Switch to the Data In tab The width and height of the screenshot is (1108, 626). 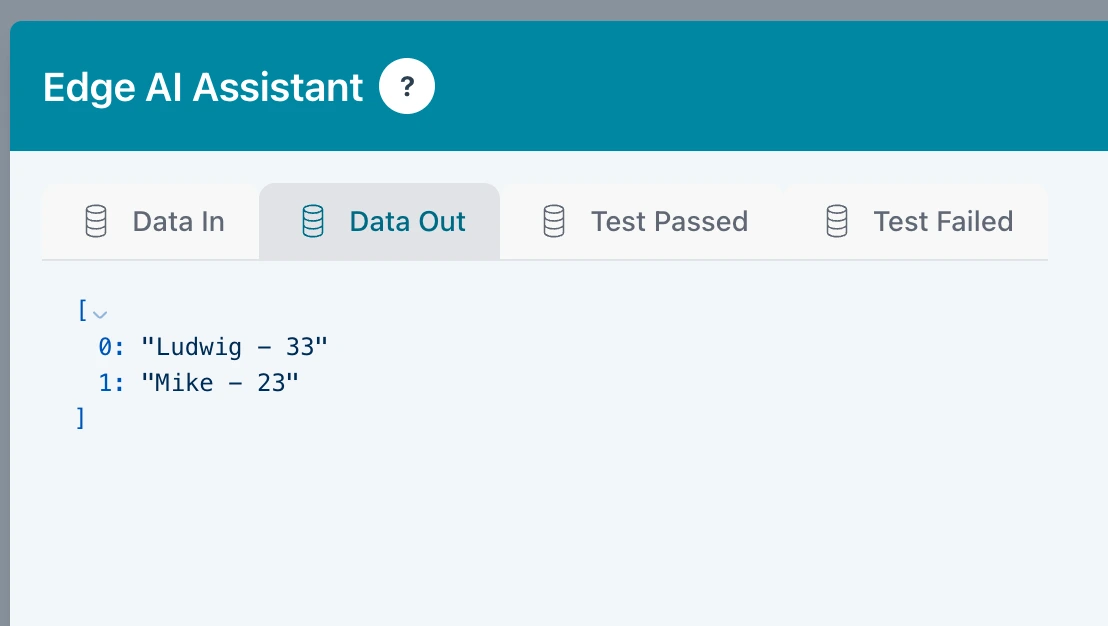pyautogui.click(x=178, y=221)
